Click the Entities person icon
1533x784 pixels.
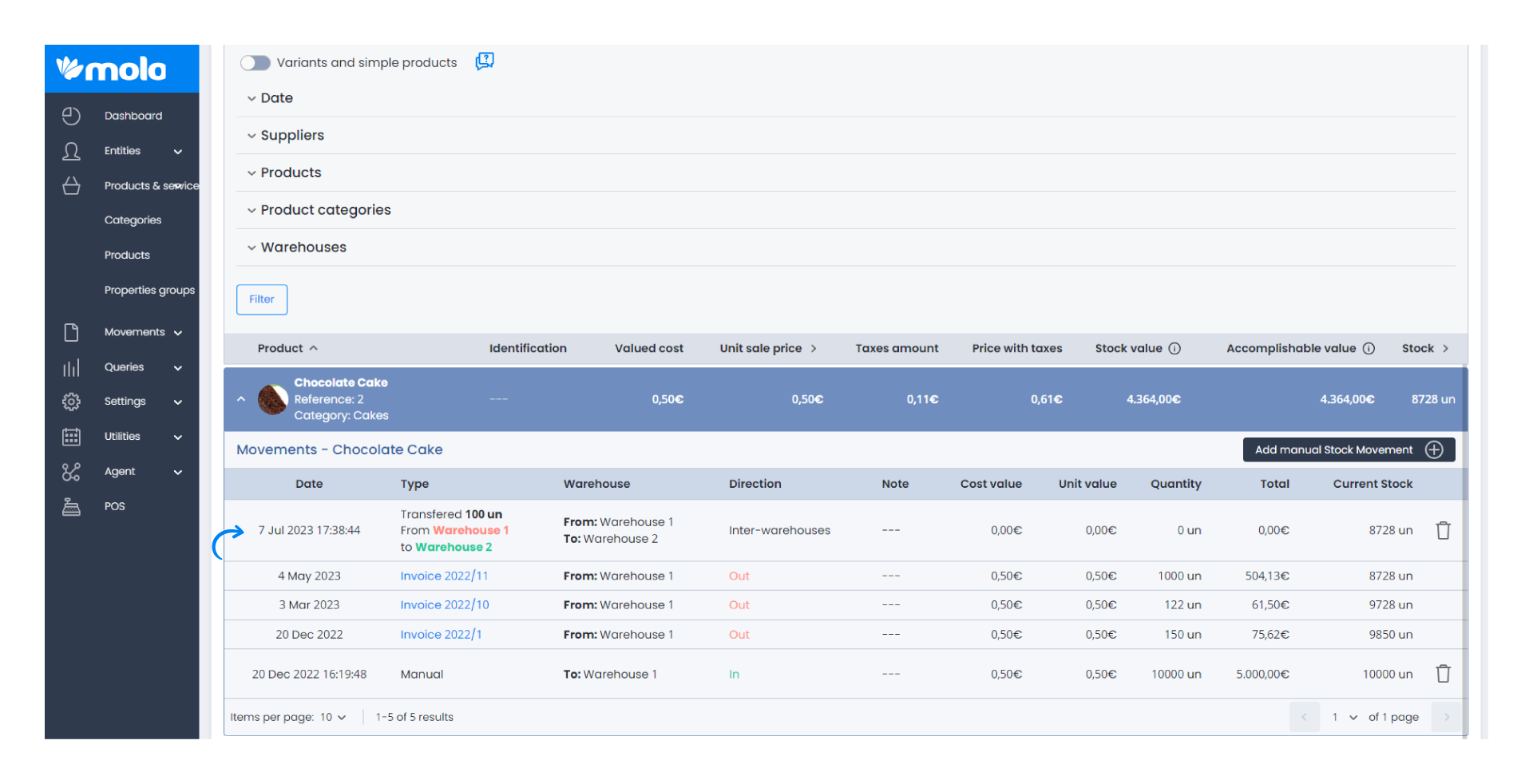point(71,151)
